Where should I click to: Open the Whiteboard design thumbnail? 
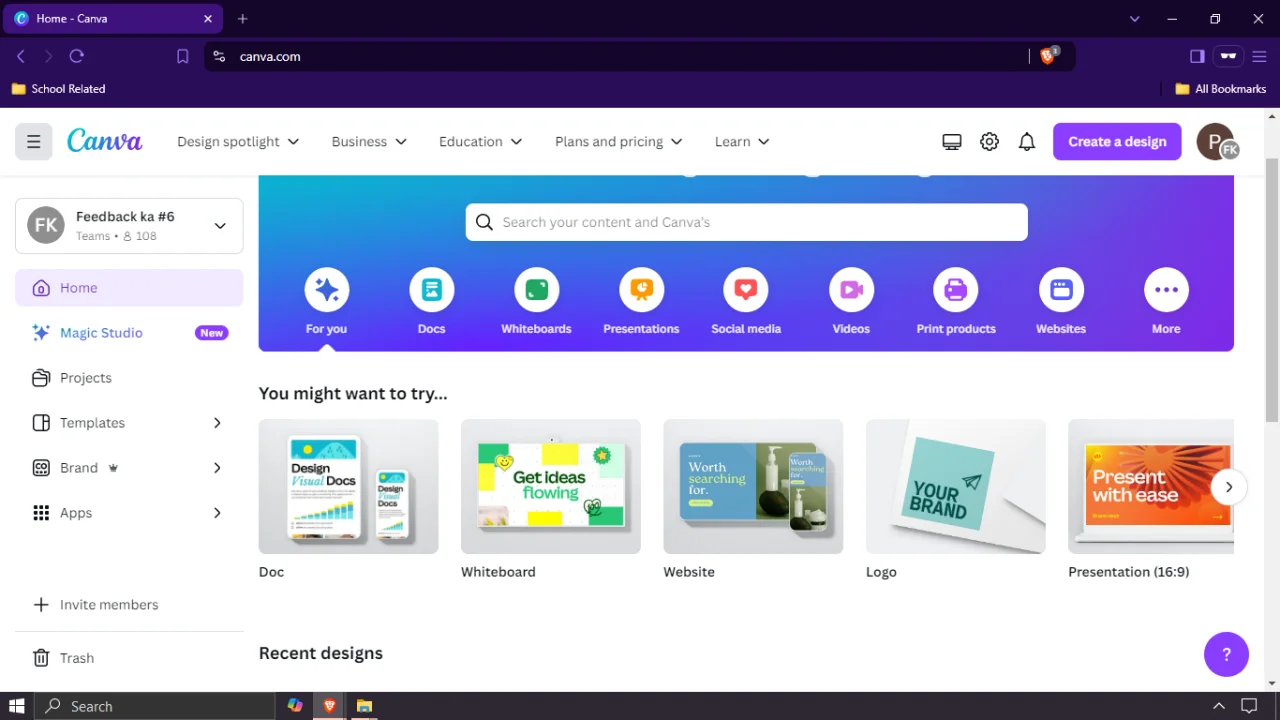(551, 486)
